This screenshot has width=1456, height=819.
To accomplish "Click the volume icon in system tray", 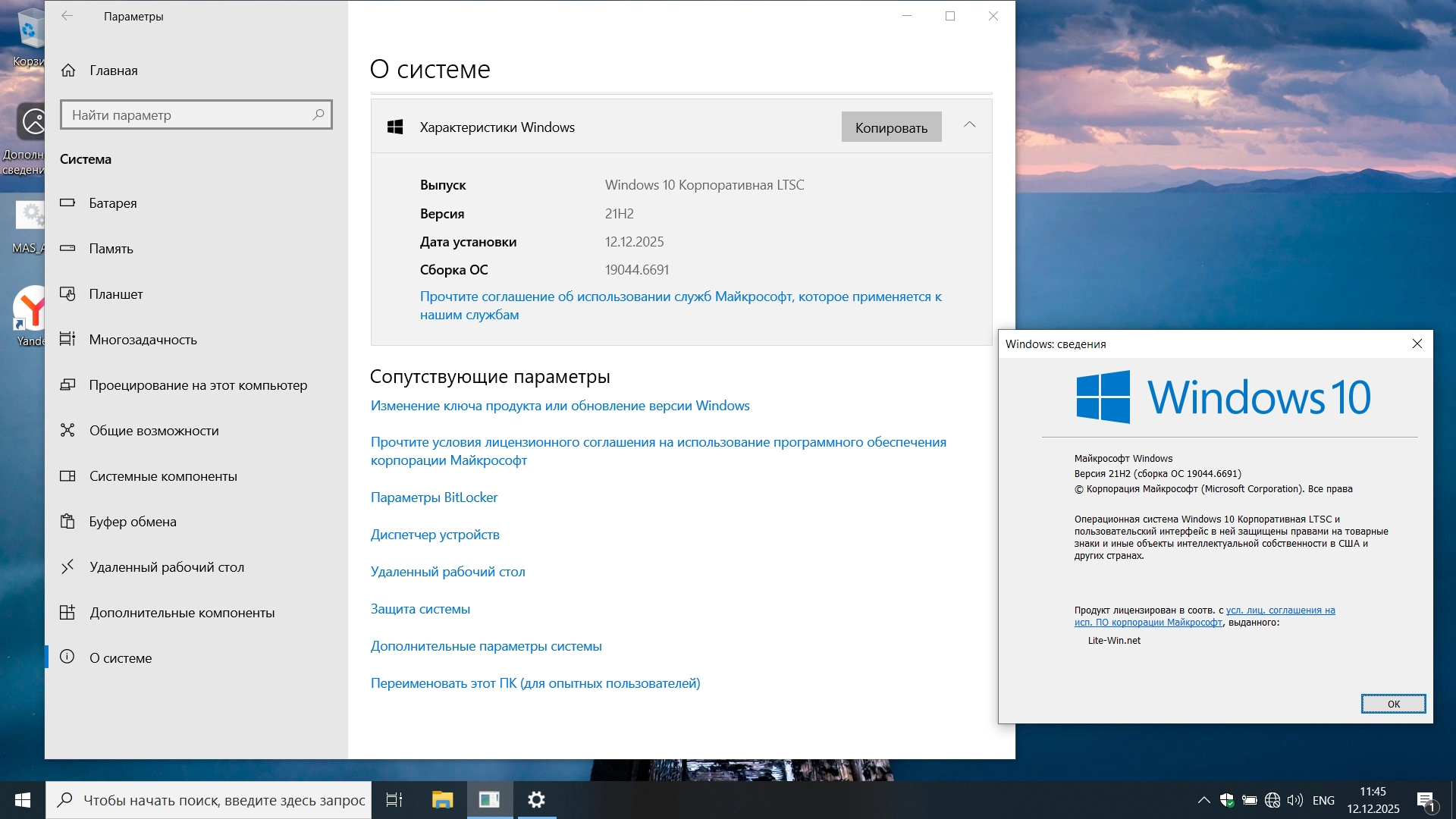I will [x=1295, y=800].
